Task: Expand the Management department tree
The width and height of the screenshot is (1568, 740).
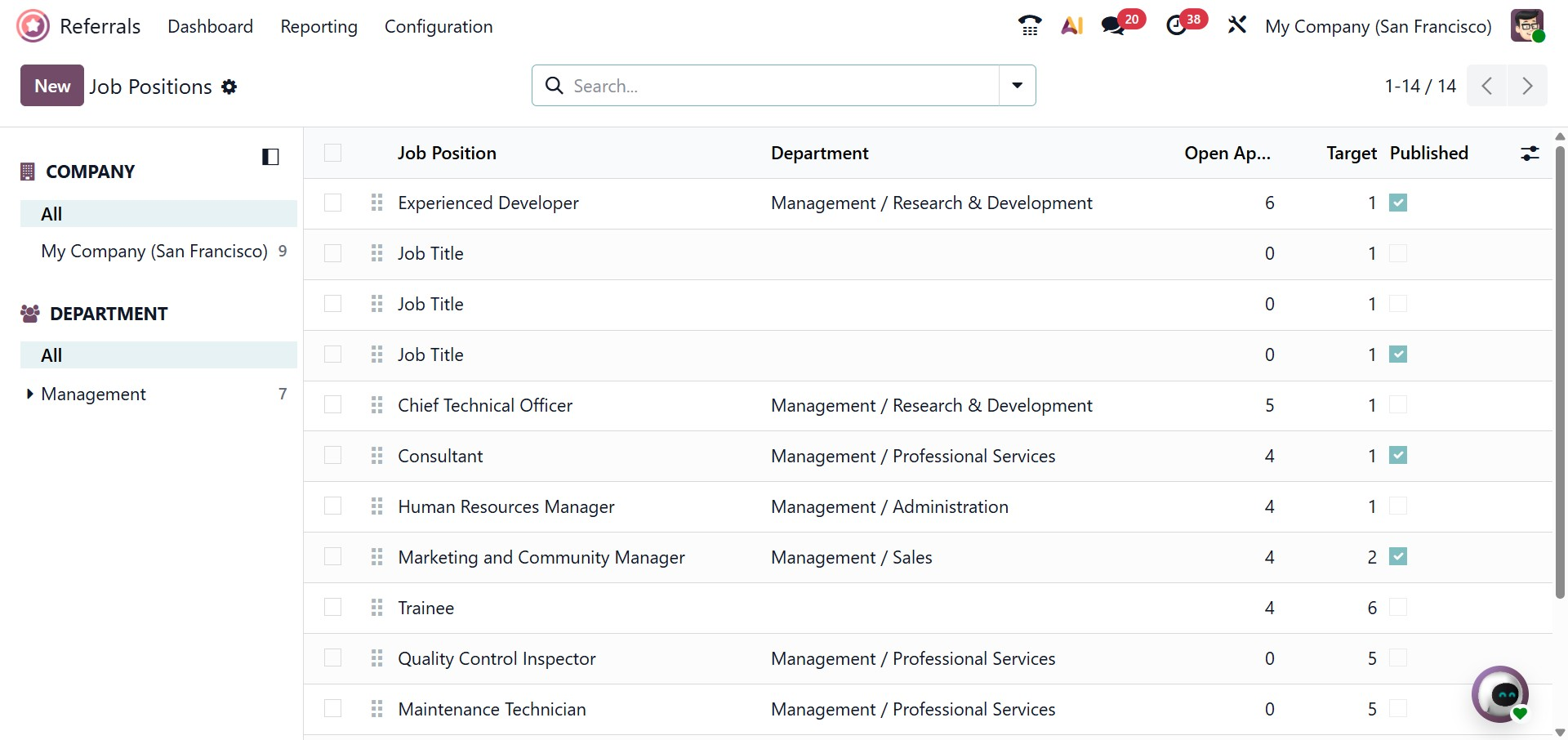Action: click(x=30, y=395)
